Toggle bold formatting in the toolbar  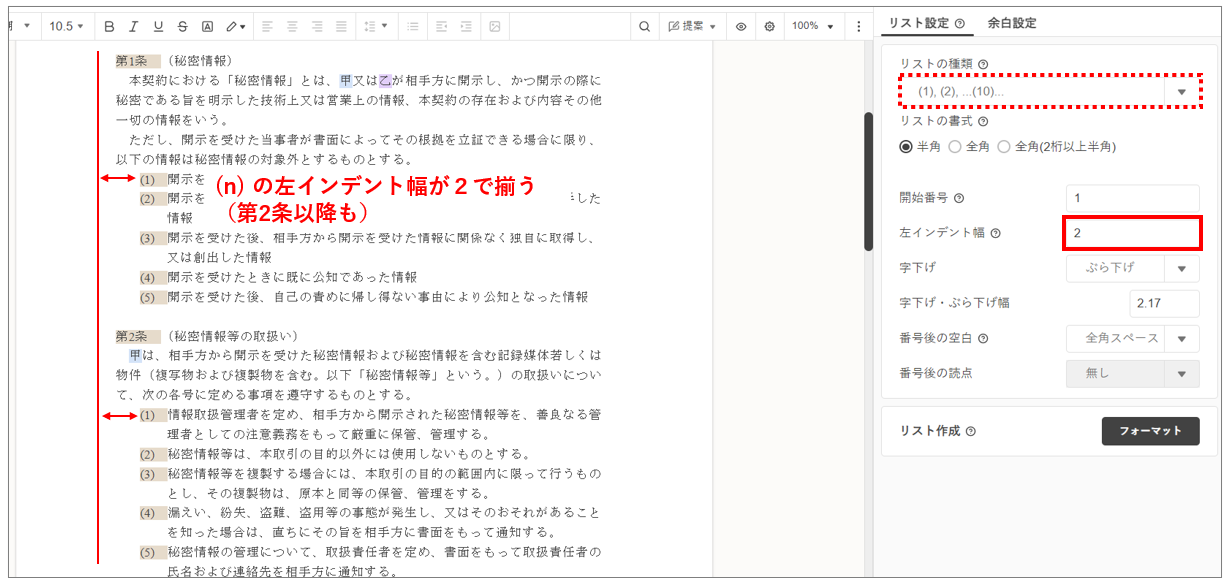(x=110, y=26)
